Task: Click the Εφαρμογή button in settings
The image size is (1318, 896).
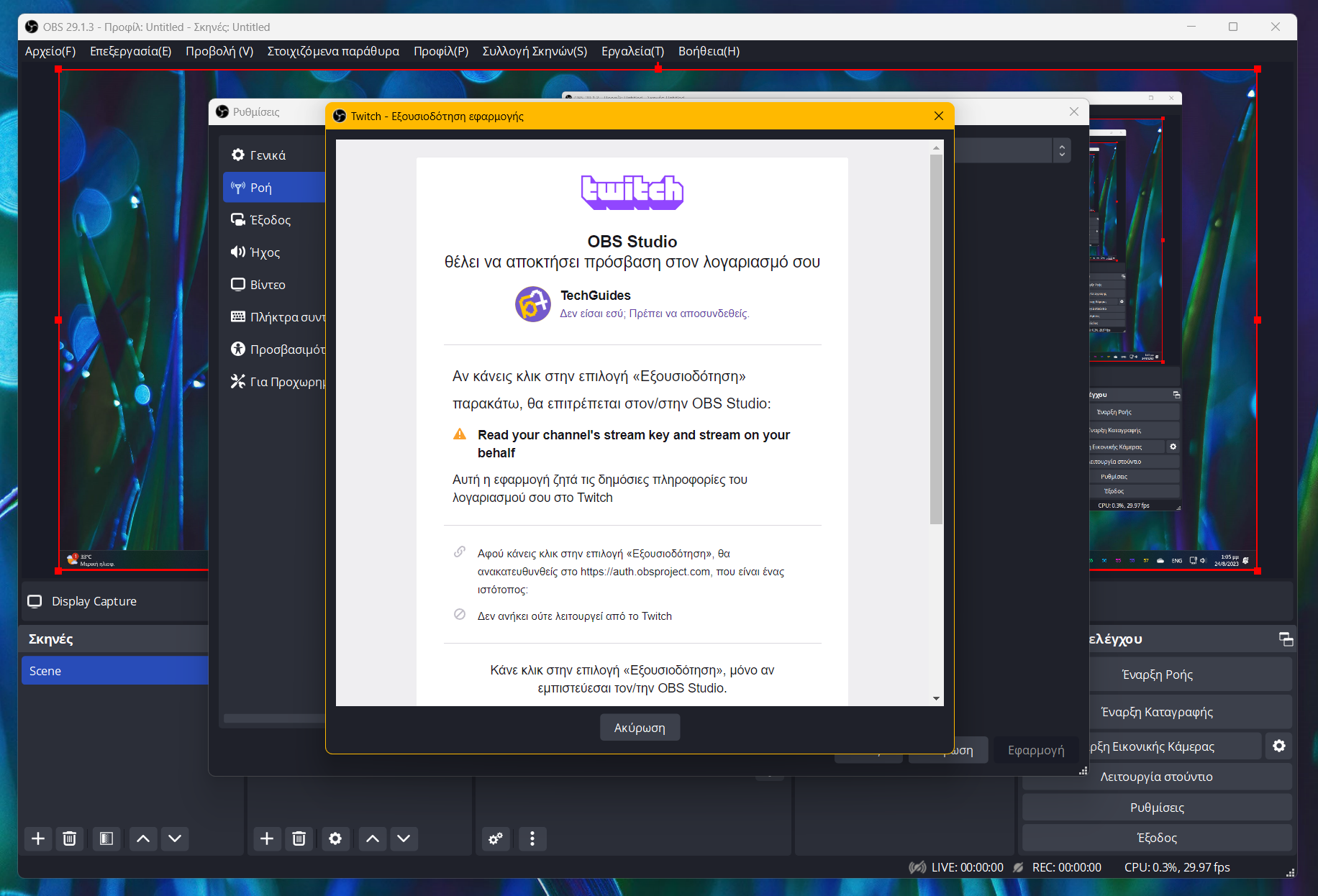Action: (1036, 750)
